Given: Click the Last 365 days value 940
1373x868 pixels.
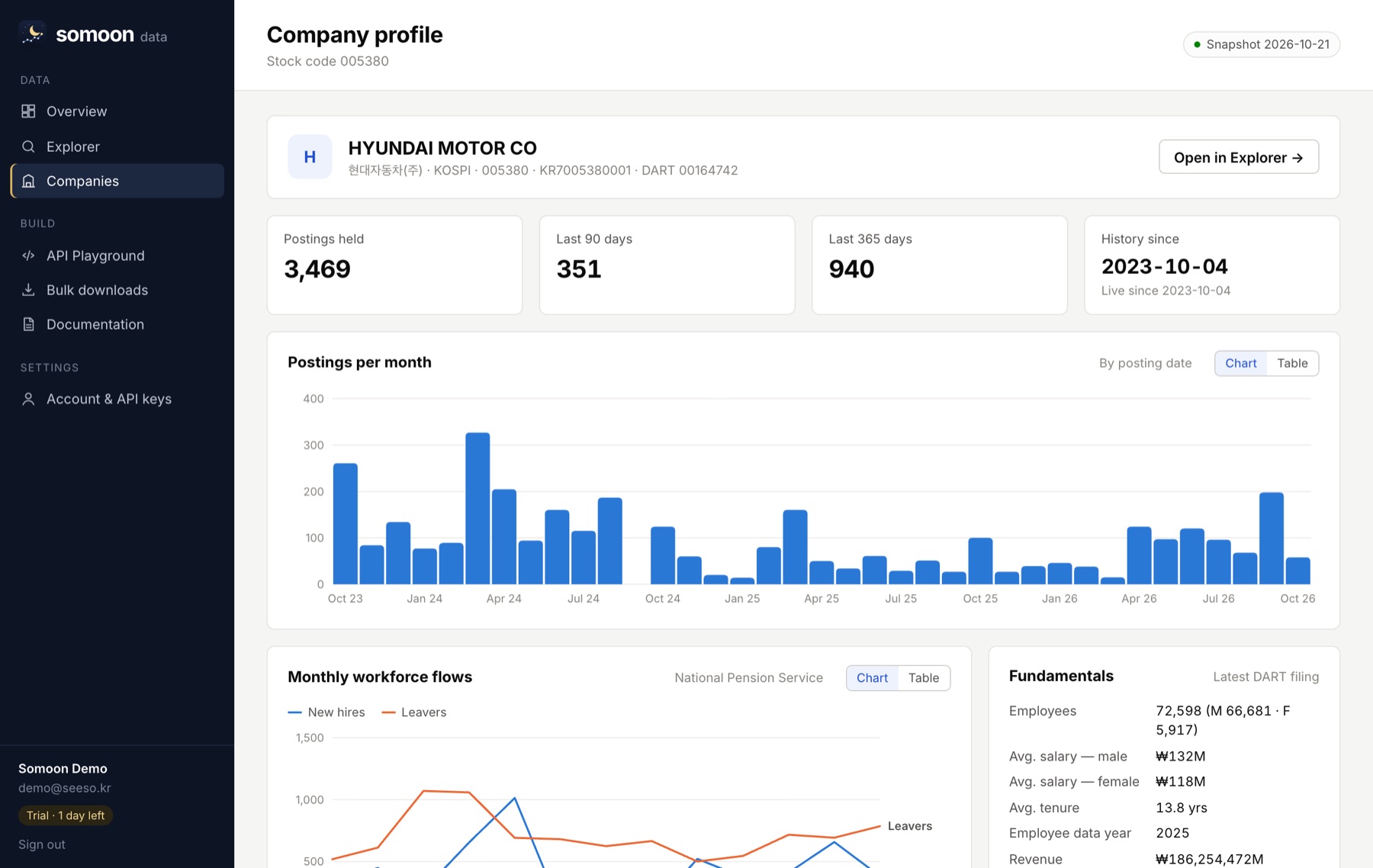Looking at the screenshot, I should [x=851, y=269].
